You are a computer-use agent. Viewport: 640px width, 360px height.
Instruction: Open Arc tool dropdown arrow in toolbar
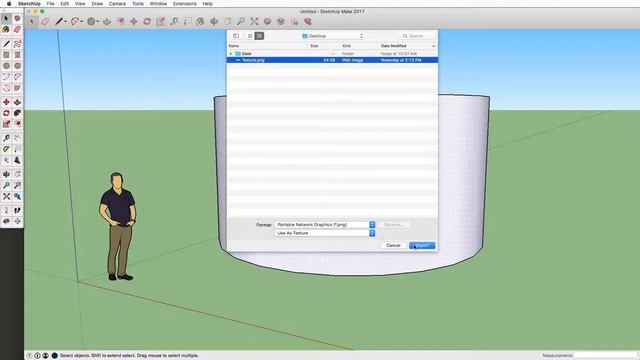pos(81,21)
